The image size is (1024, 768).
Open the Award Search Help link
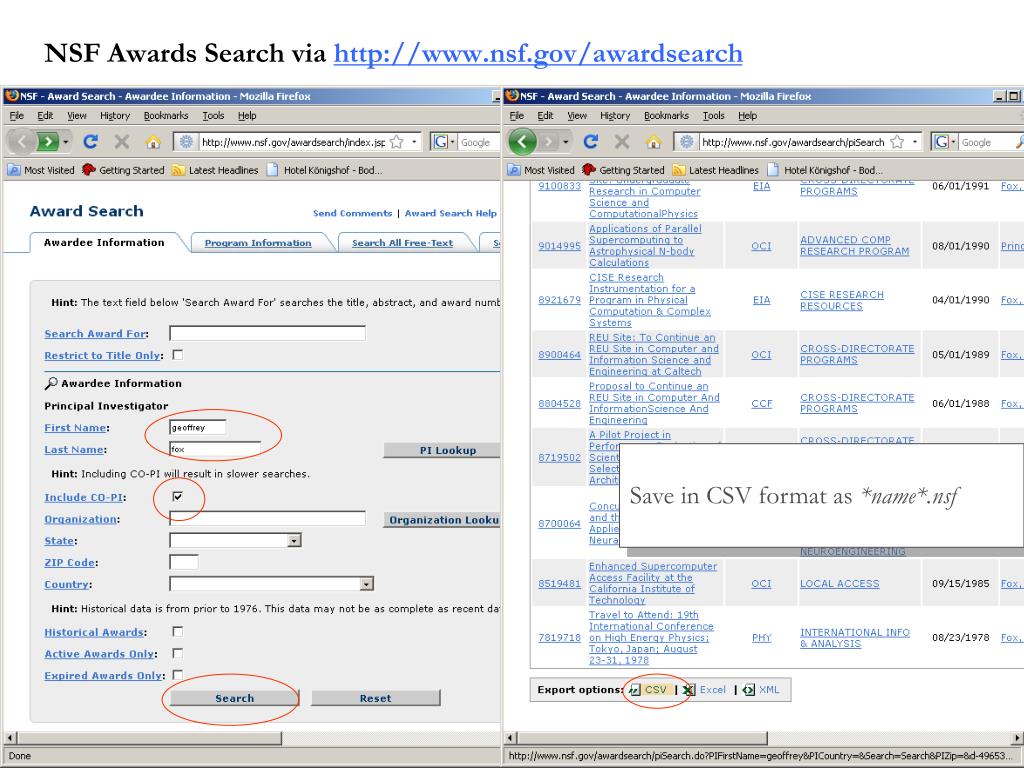pyautogui.click(x=451, y=213)
